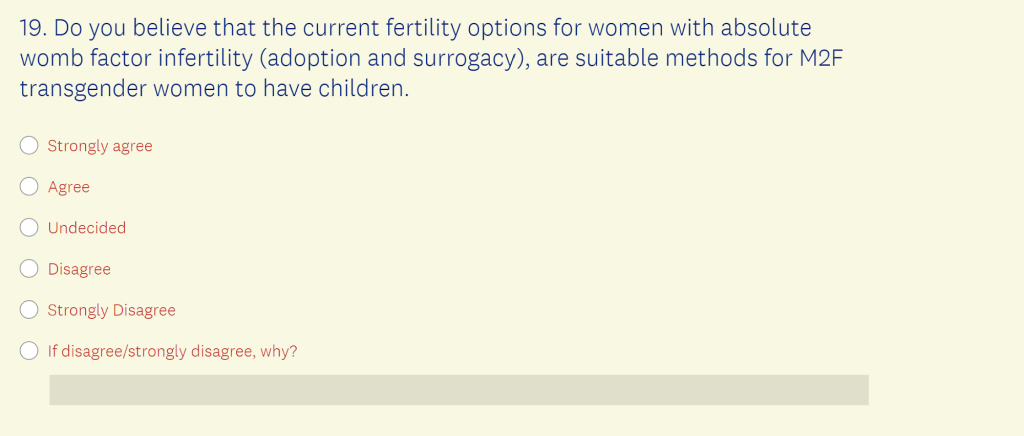Click the "Strongly Disagree" label text
This screenshot has height=436, width=1024.
111,310
